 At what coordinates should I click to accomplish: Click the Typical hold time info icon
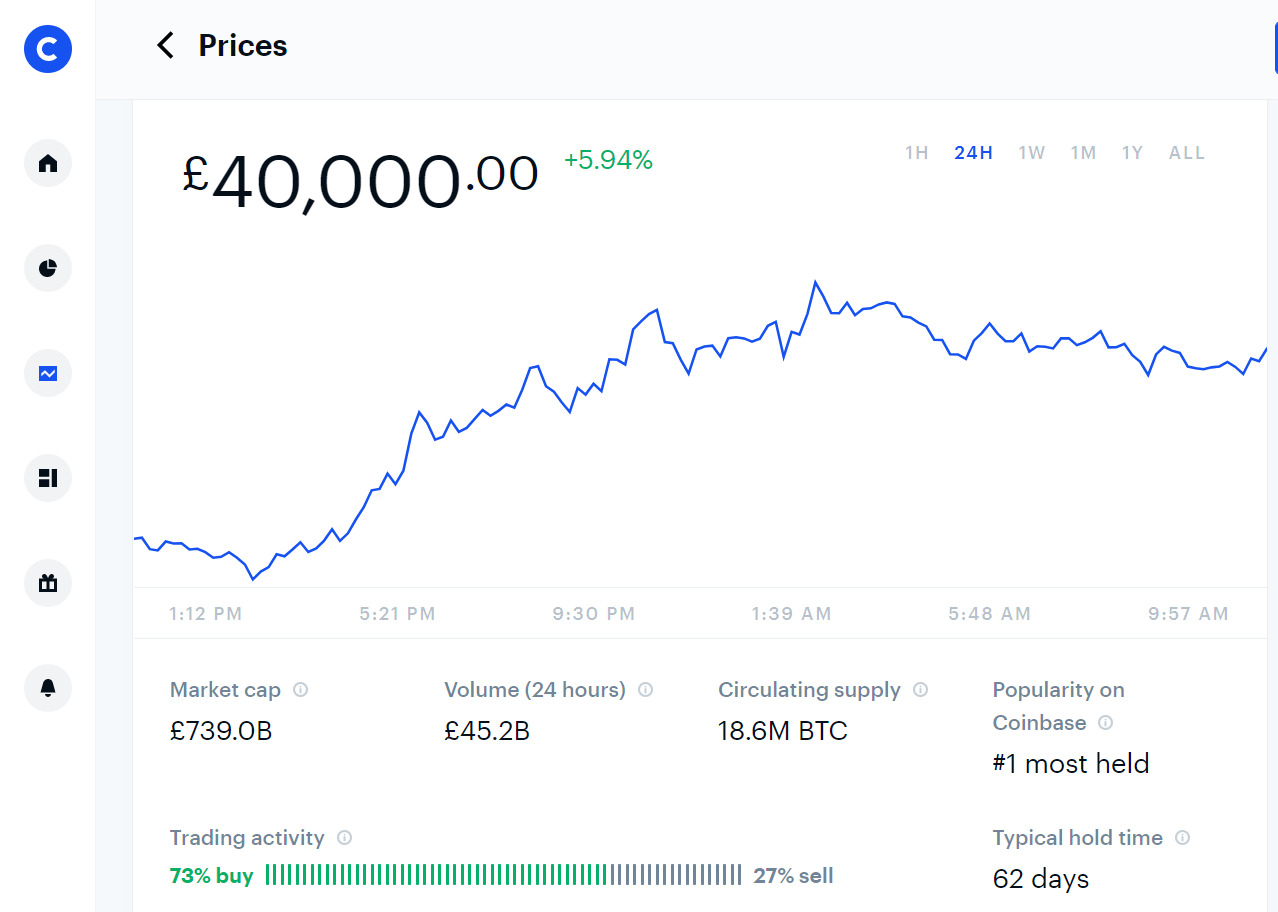1183,838
